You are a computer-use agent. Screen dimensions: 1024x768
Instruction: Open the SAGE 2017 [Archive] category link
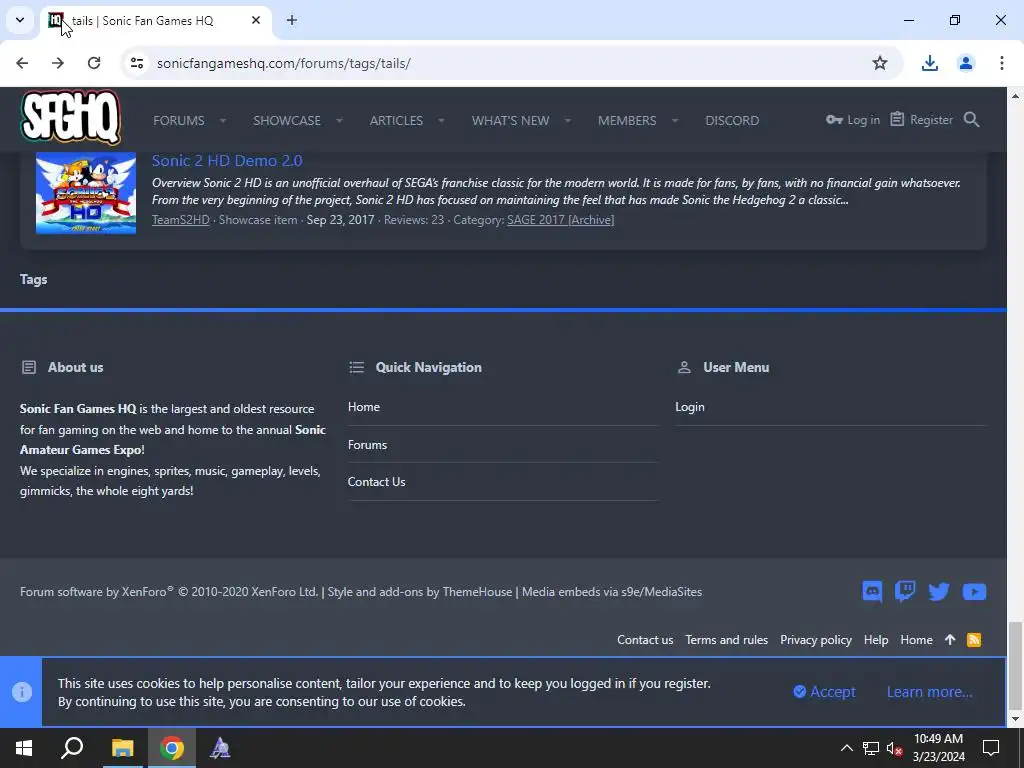(560, 220)
